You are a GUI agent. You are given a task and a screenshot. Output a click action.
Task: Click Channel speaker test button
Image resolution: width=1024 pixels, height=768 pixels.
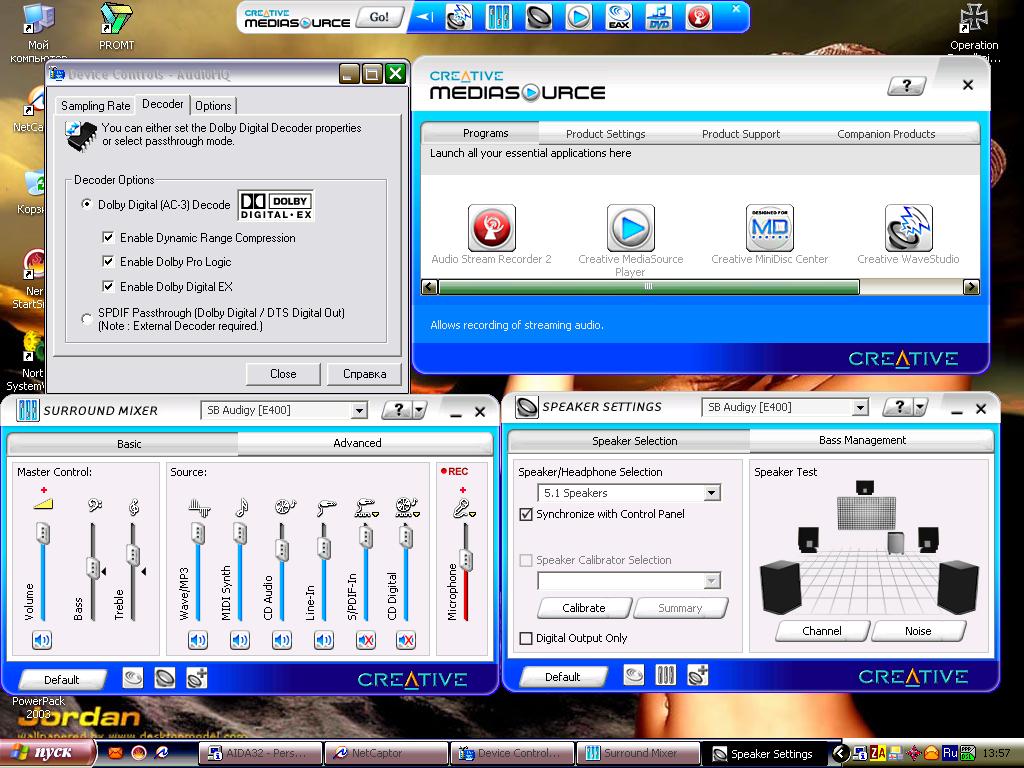pos(822,631)
